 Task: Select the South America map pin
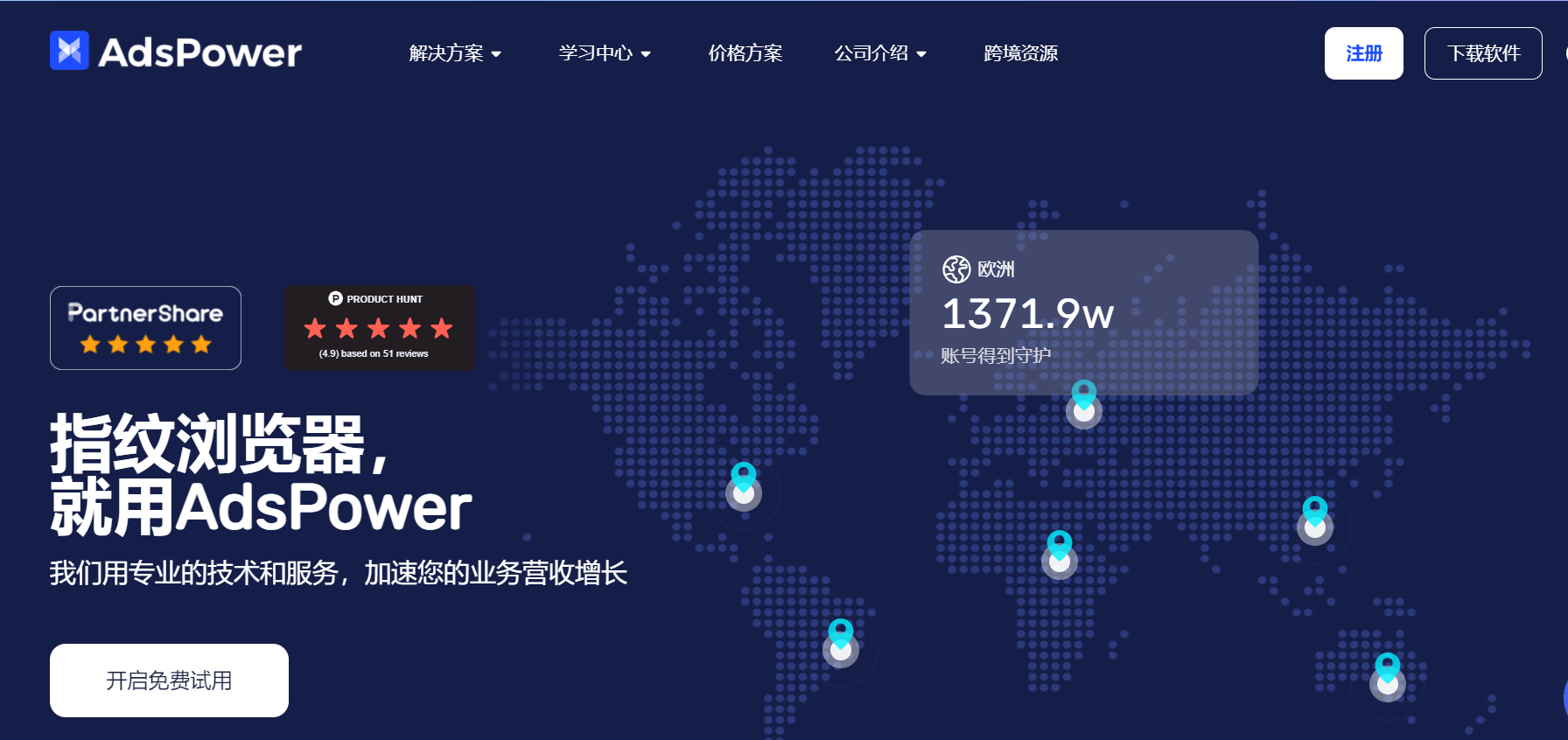pyautogui.click(x=841, y=643)
